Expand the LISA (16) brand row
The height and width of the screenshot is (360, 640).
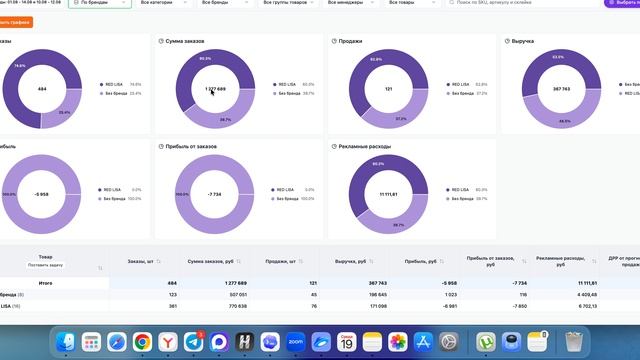[10, 306]
